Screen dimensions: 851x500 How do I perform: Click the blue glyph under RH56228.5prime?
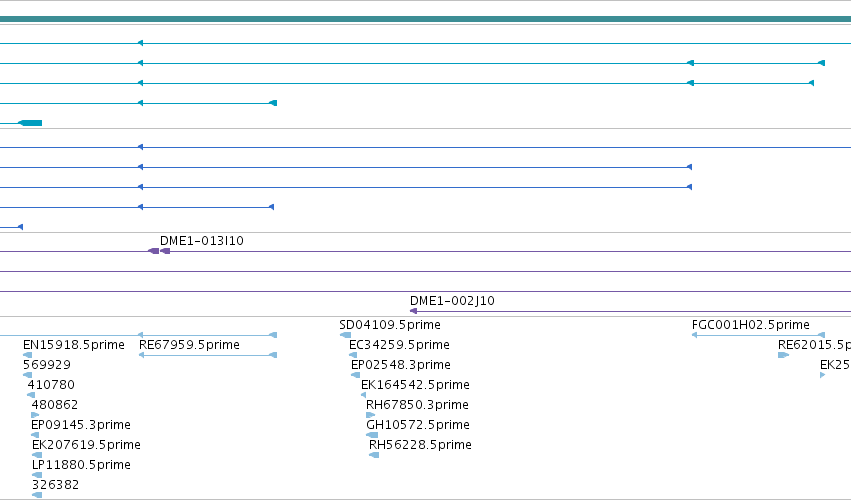coord(374,455)
